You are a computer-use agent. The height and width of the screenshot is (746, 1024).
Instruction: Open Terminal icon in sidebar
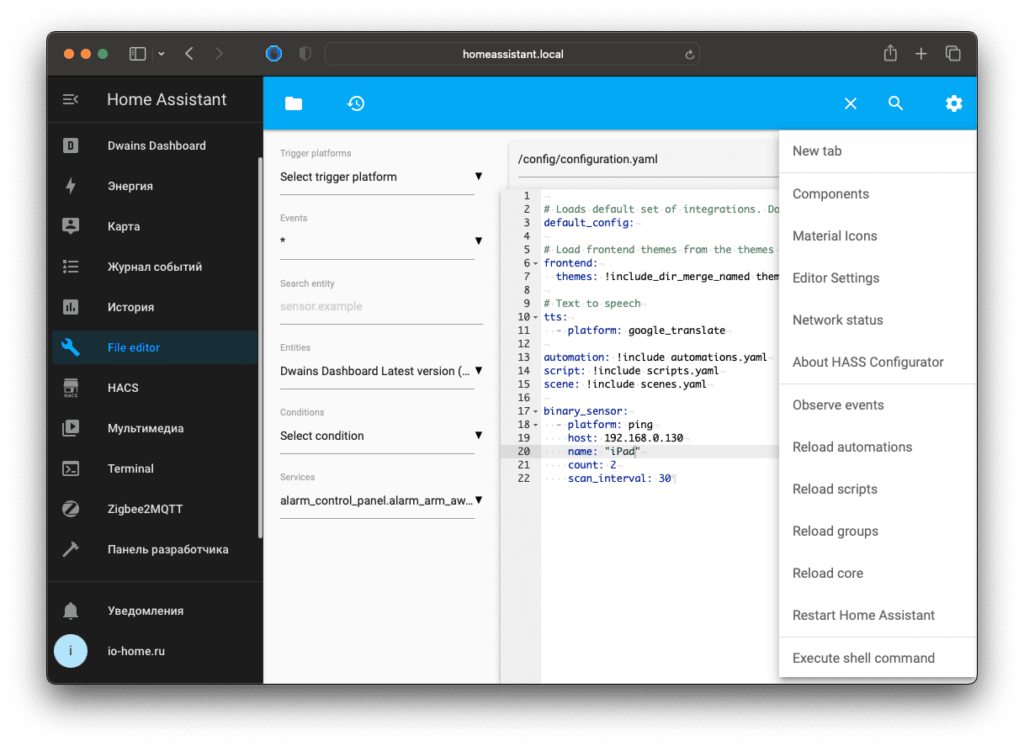[71, 469]
